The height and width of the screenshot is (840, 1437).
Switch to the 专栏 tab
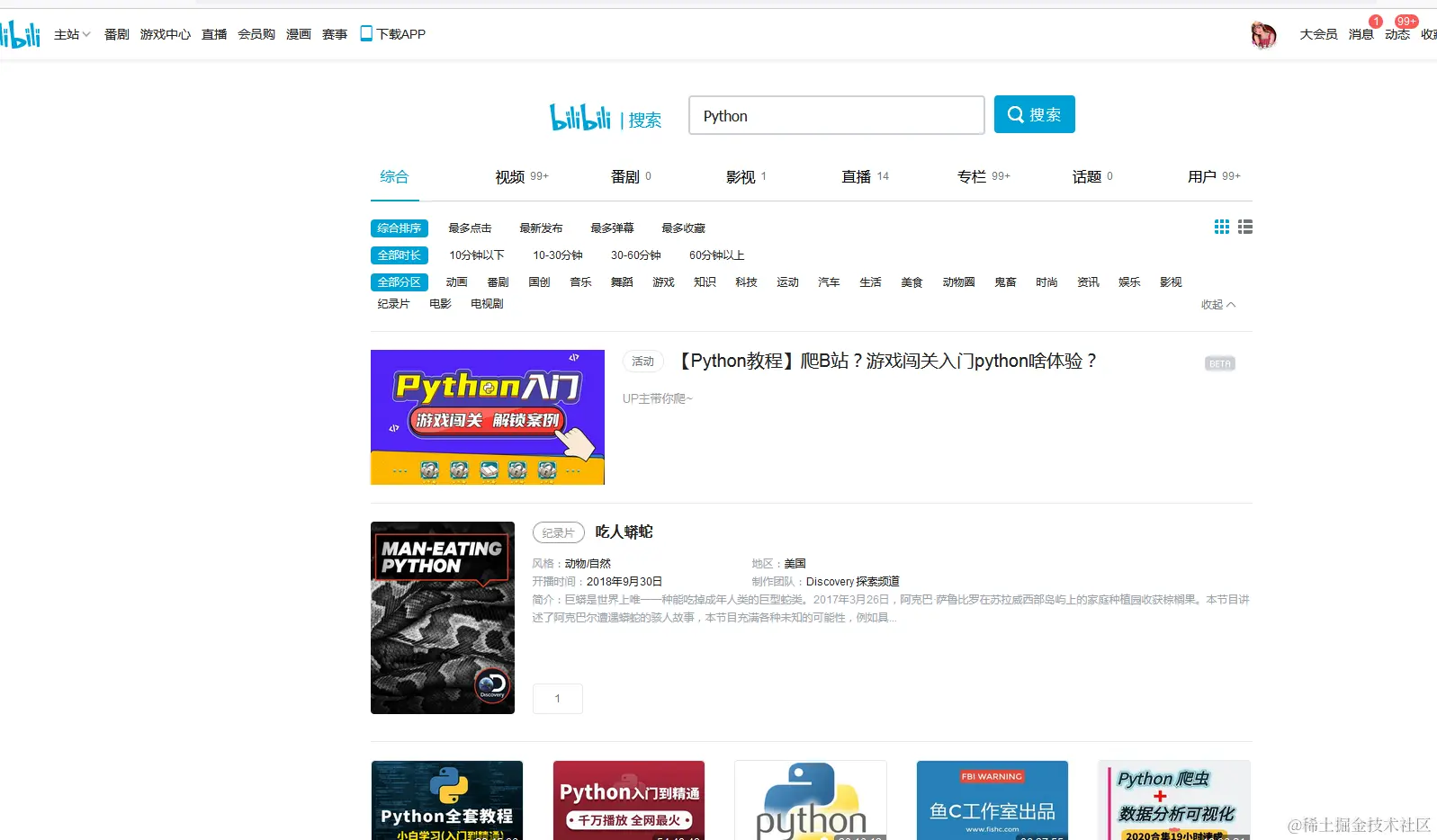tap(983, 176)
